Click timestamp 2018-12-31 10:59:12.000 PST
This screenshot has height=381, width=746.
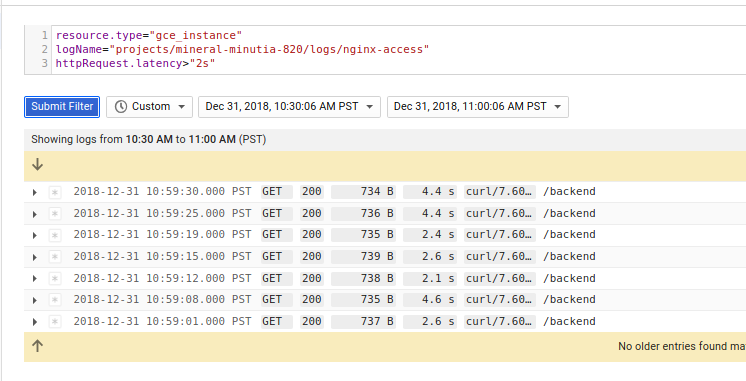[162, 278]
